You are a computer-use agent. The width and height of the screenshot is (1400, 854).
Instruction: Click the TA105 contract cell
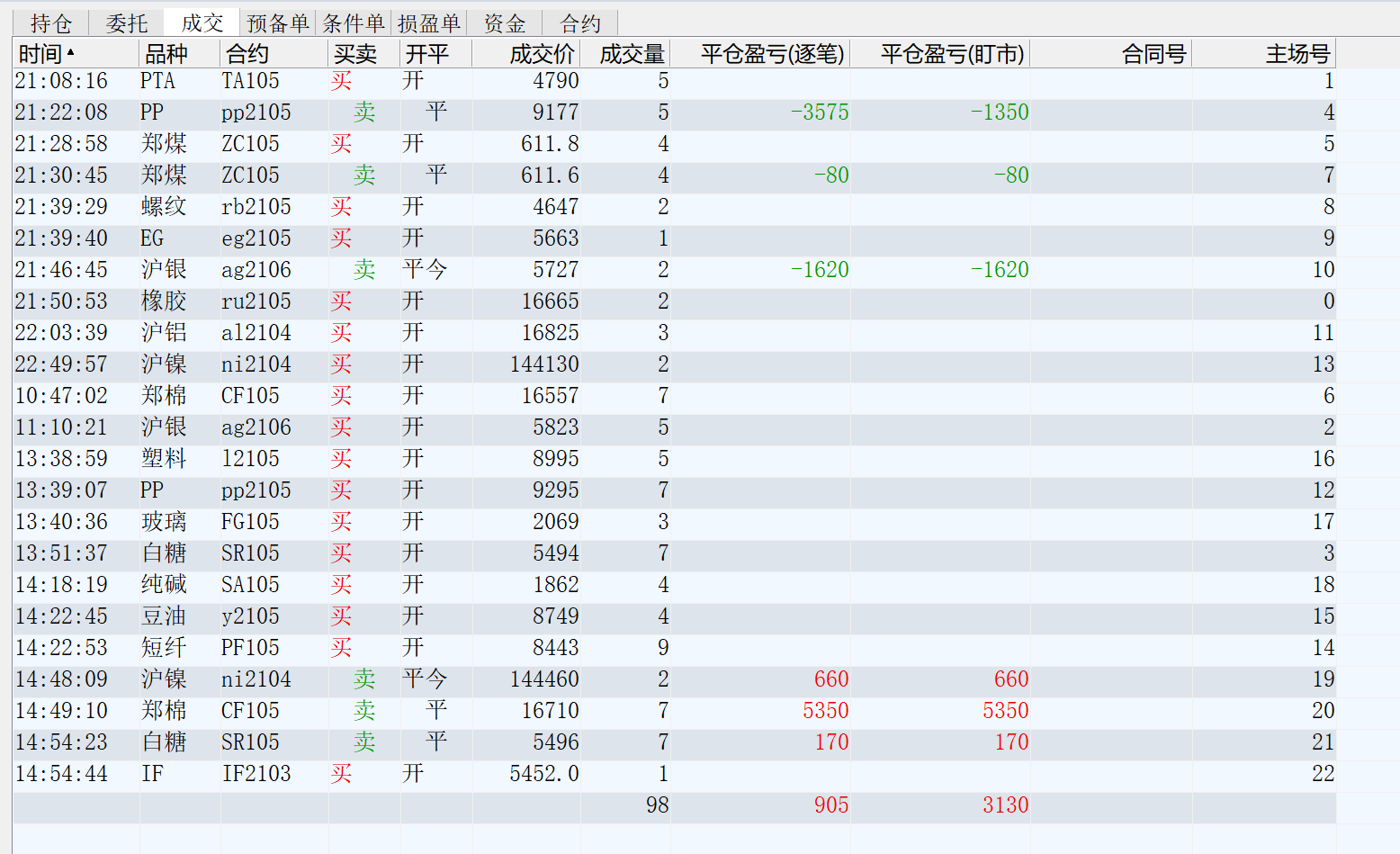tap(250, 81)
